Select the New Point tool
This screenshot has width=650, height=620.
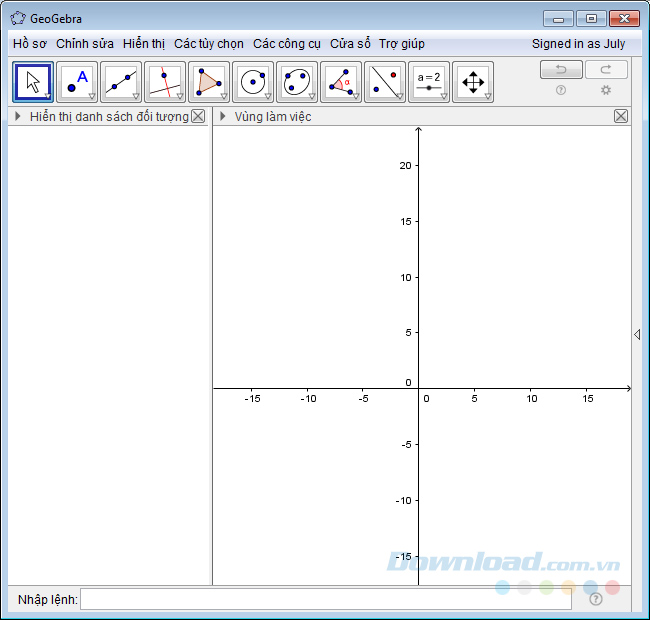pyautogui.click(x=77, y=82)
